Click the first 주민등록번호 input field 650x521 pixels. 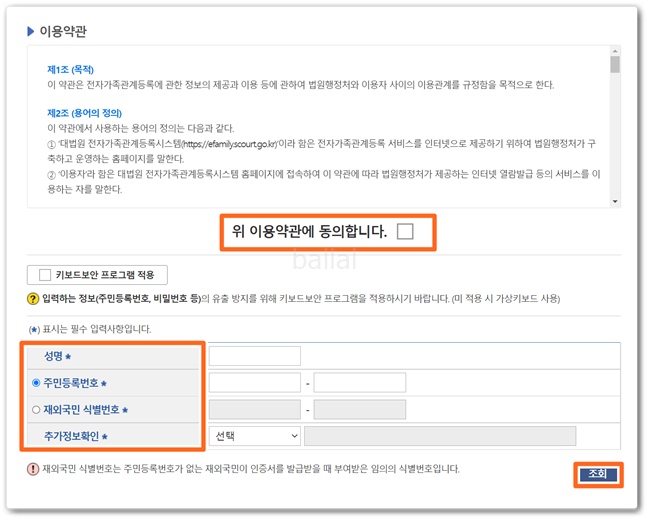[255, 383]
